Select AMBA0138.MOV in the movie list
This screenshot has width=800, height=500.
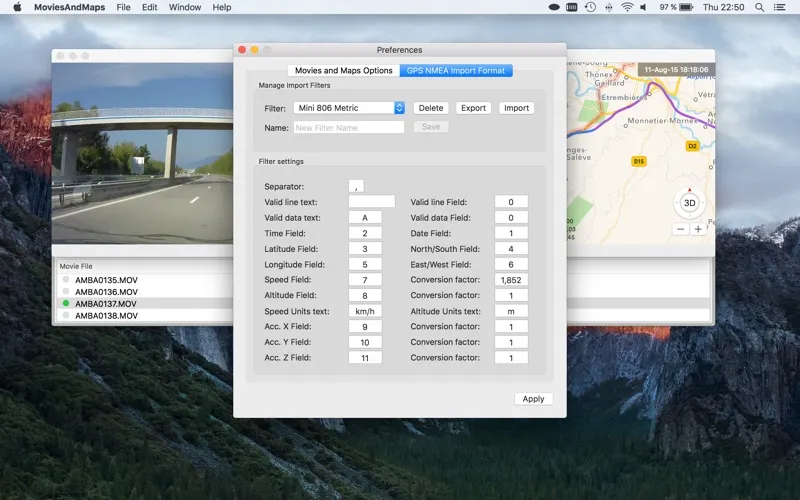point(106,316)
